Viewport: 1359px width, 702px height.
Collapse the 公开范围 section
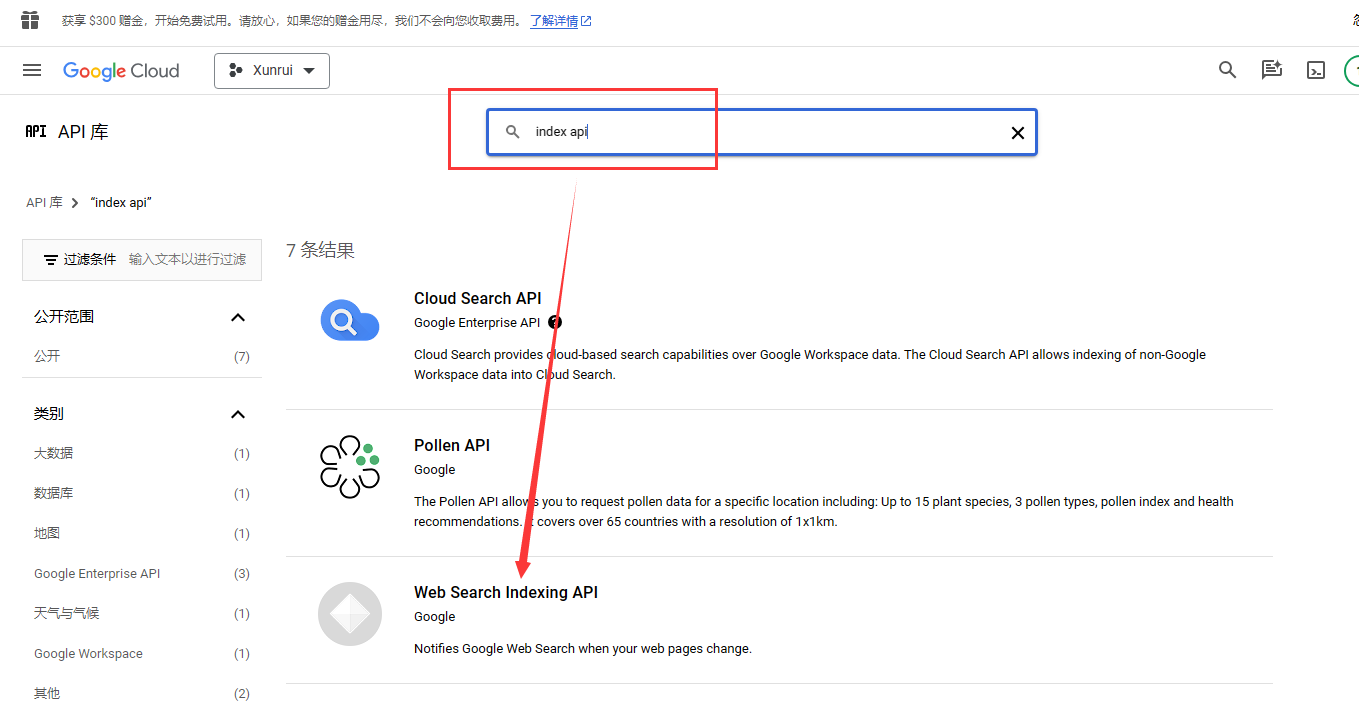238,317
